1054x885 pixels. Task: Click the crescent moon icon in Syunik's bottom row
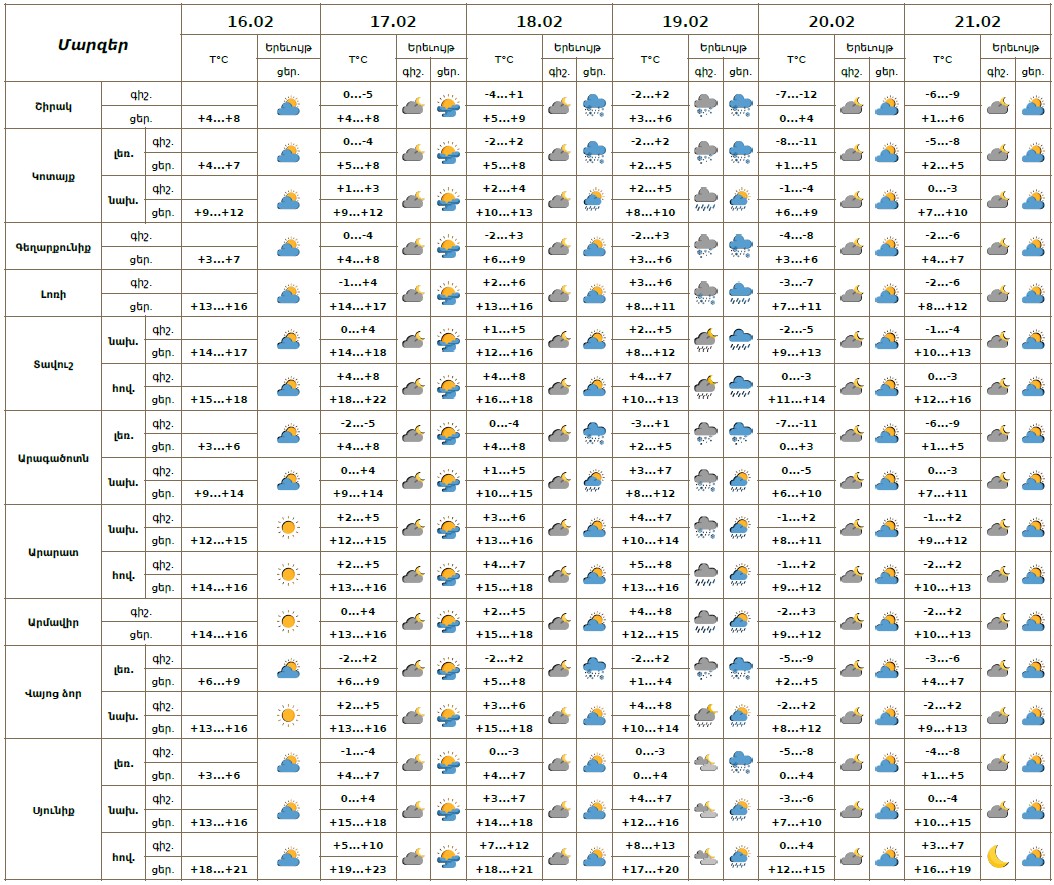click(997, 856)
